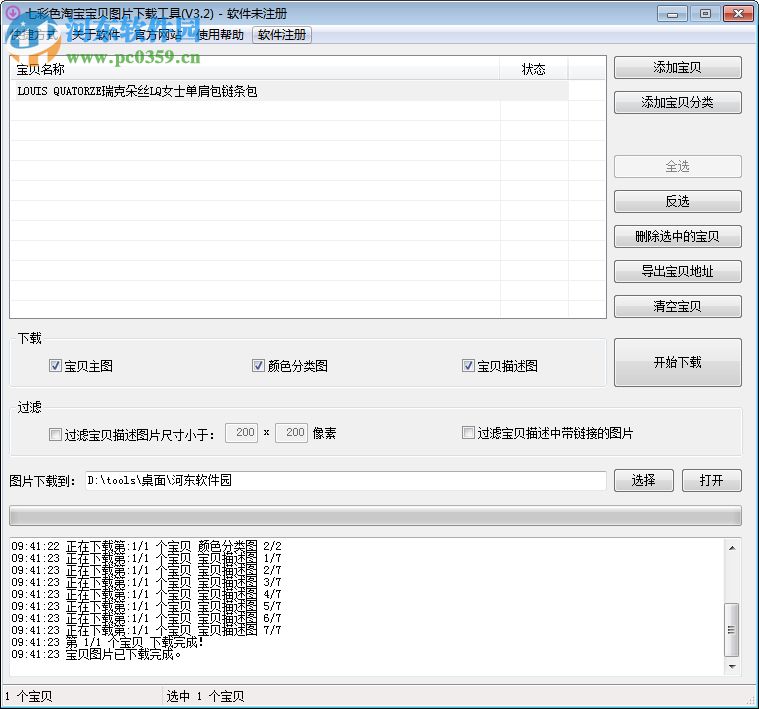Close the window
Image resolution: width=759 pixels, height=709 pixels.
[x=738, y=14]
